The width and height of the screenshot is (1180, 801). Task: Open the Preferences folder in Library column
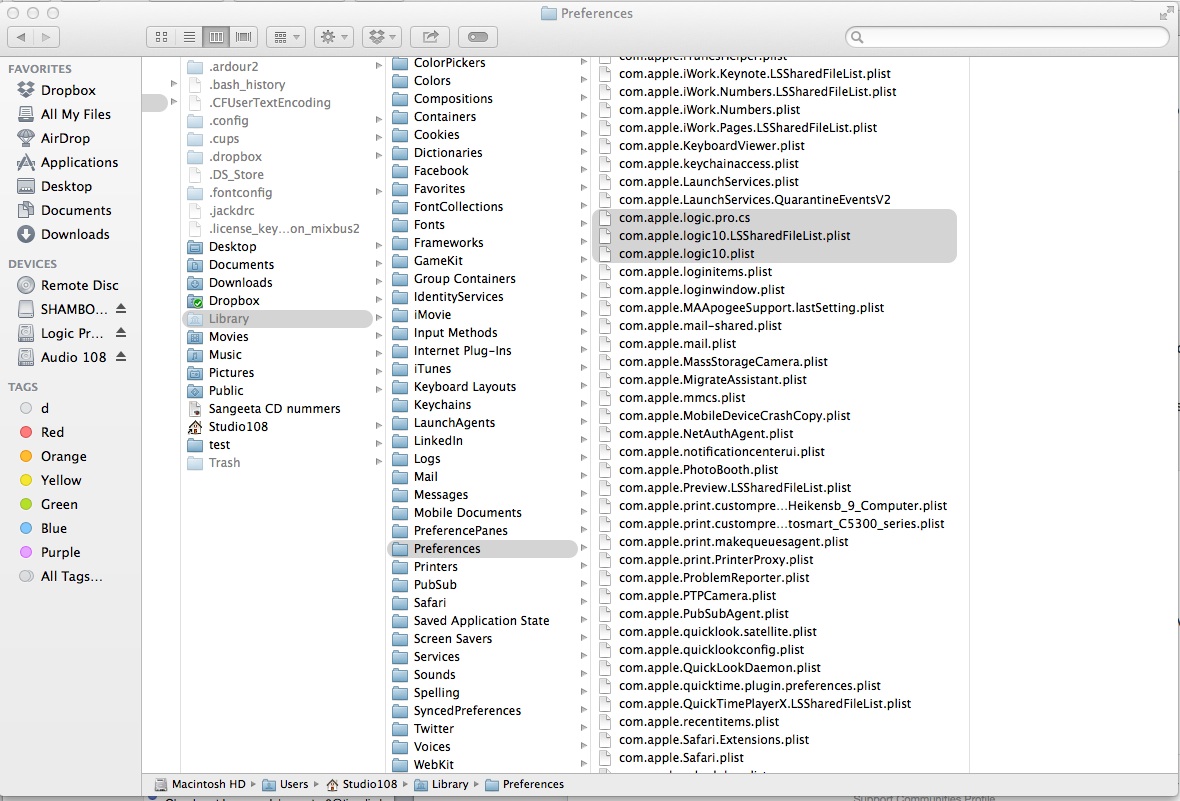tap(482, 549)
